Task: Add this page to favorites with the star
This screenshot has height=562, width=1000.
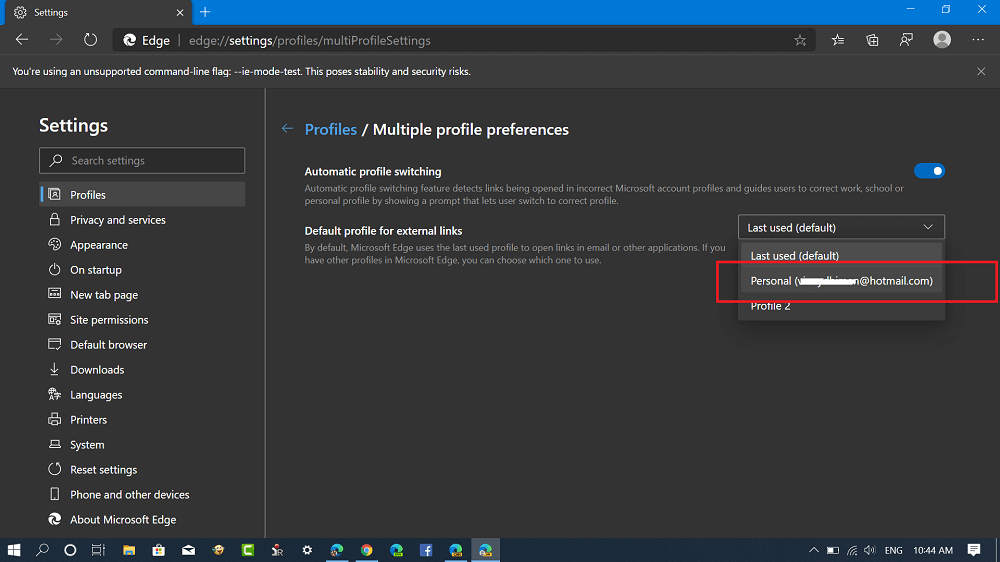Action: (x=800, y=40)
